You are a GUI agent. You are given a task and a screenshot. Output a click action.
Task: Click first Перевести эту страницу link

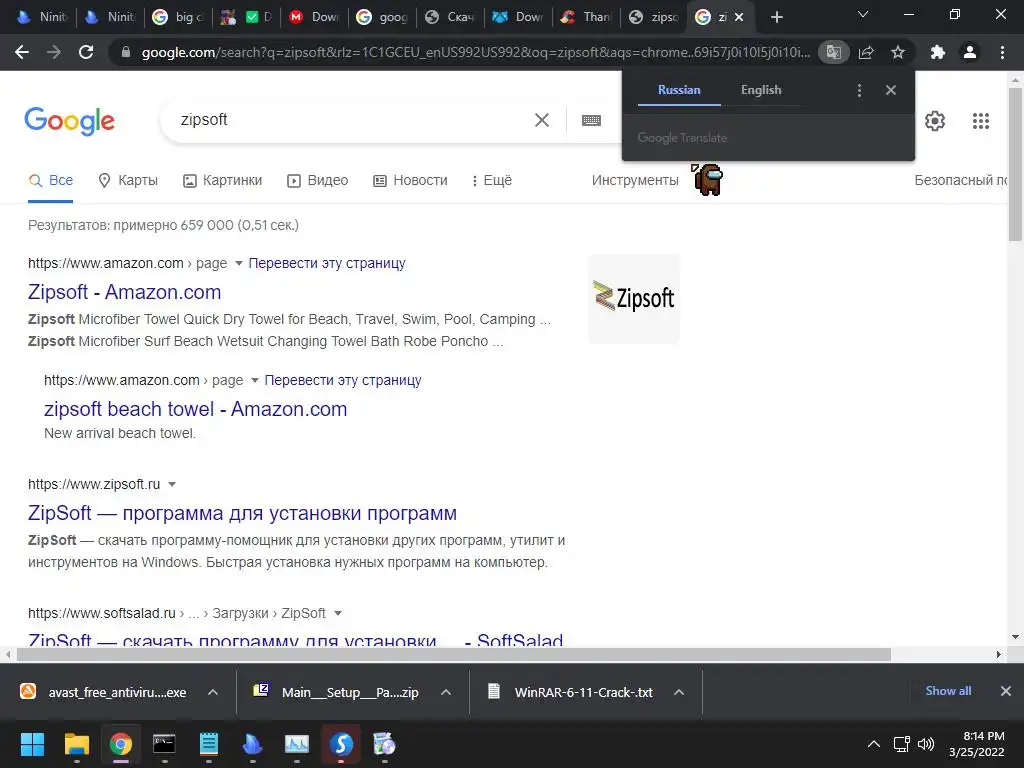tap(327, 263)
